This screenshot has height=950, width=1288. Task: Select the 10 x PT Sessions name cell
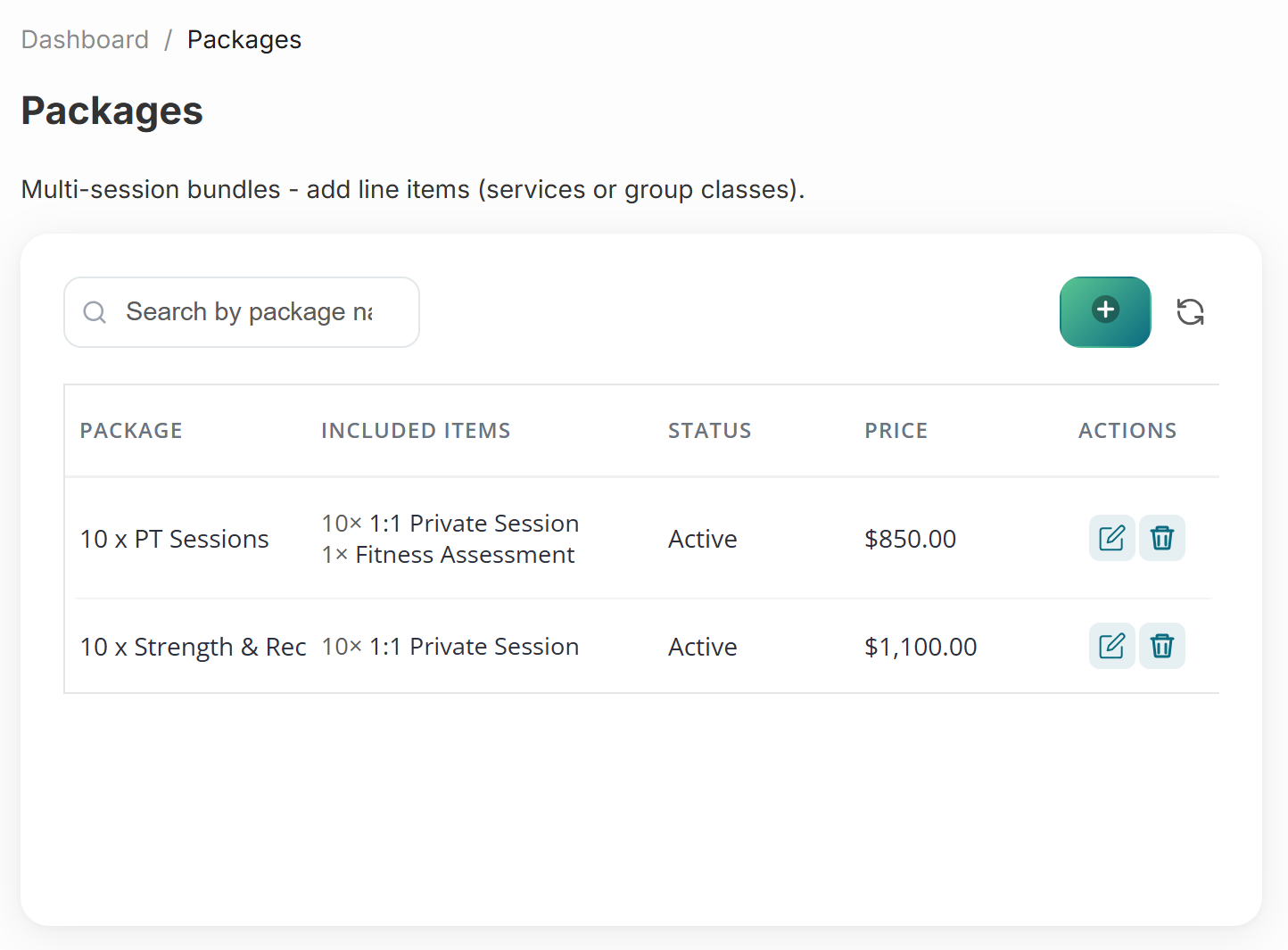[x=175, y=539]
